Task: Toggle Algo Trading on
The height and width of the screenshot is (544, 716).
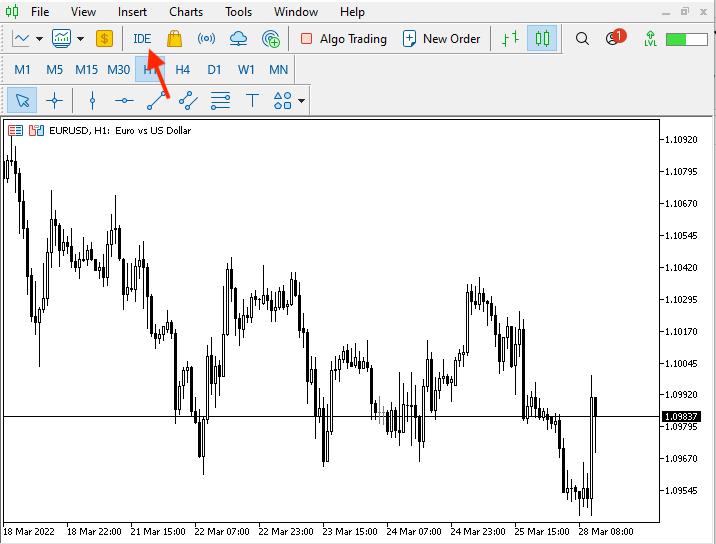Action: (x=343, y=39)
